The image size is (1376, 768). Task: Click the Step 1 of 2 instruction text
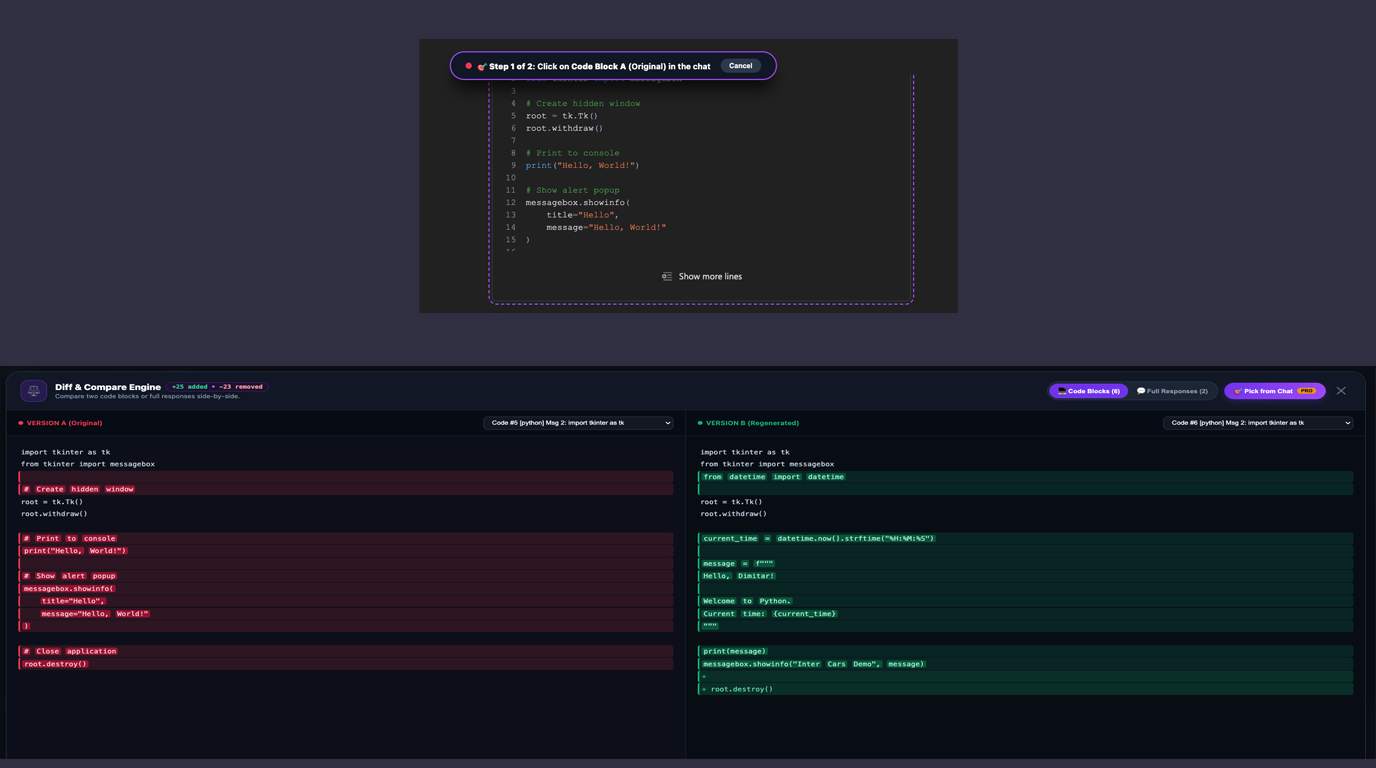(x=599, y=66)
